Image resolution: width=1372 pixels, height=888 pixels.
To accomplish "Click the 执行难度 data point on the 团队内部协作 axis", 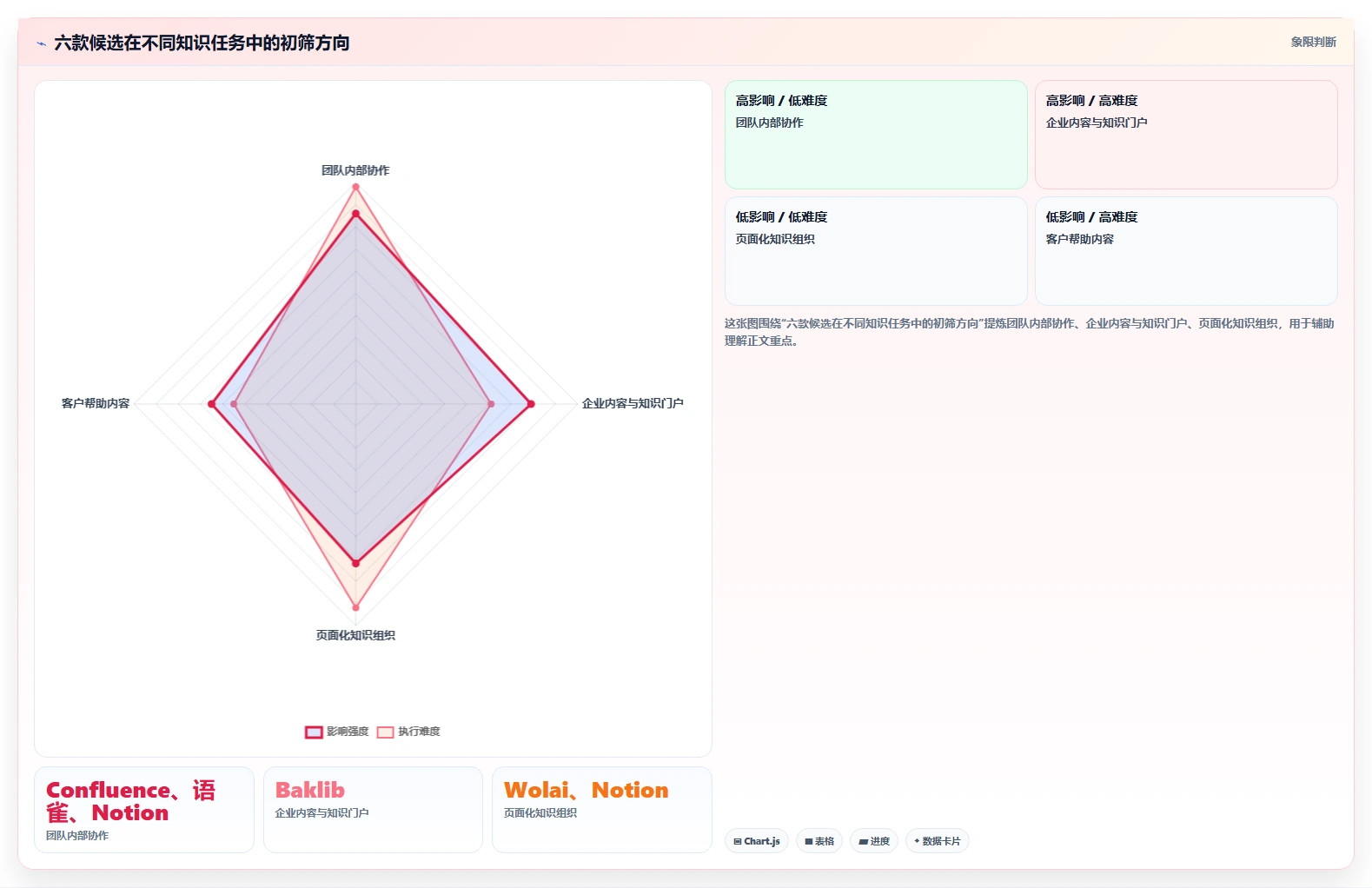I will [x=355, y=187].
